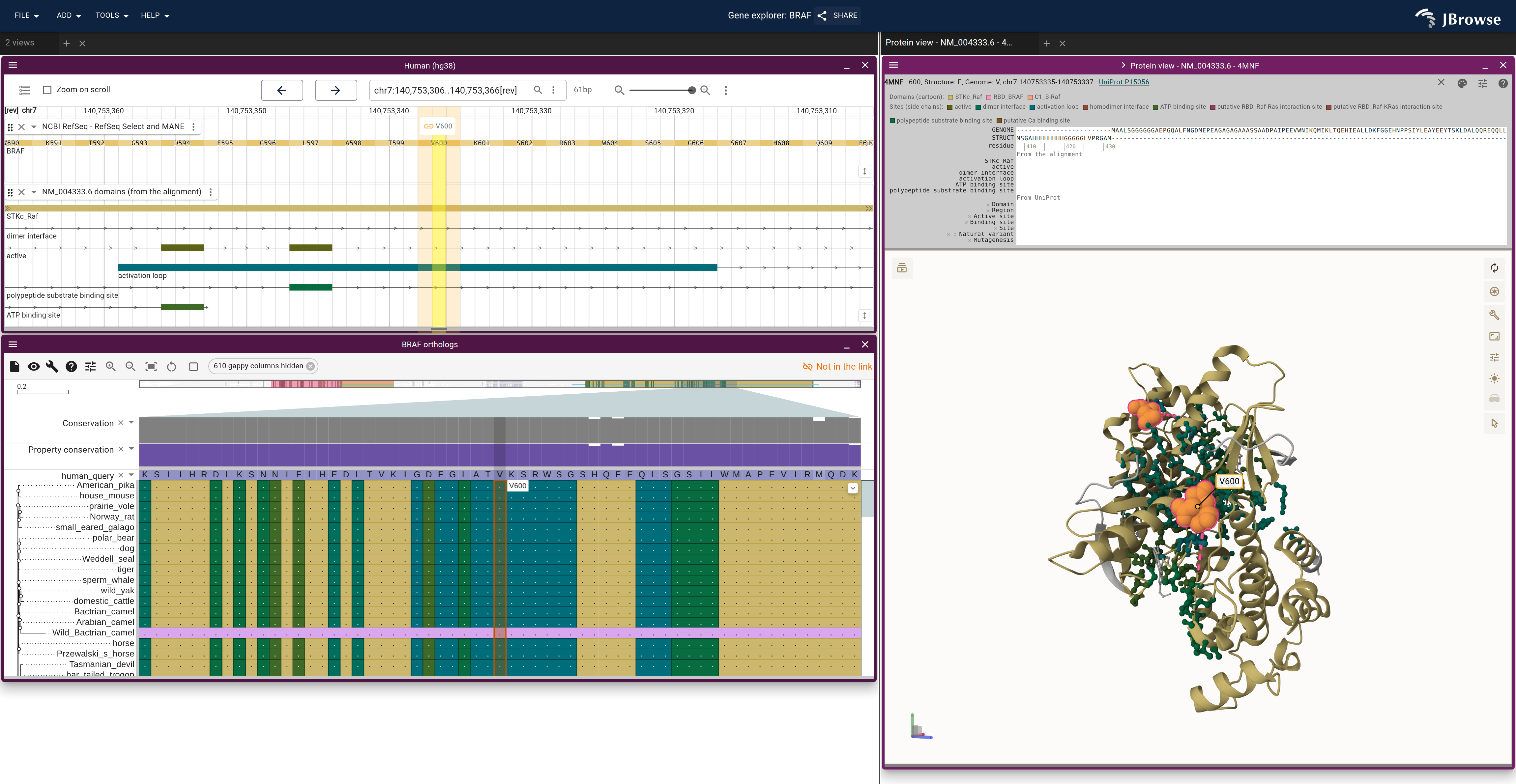Image resolution: width=1516 pixels, height=784 pixels.
Task: Remove the 610 gappy columns hidden filter
Action: [311, 366]
